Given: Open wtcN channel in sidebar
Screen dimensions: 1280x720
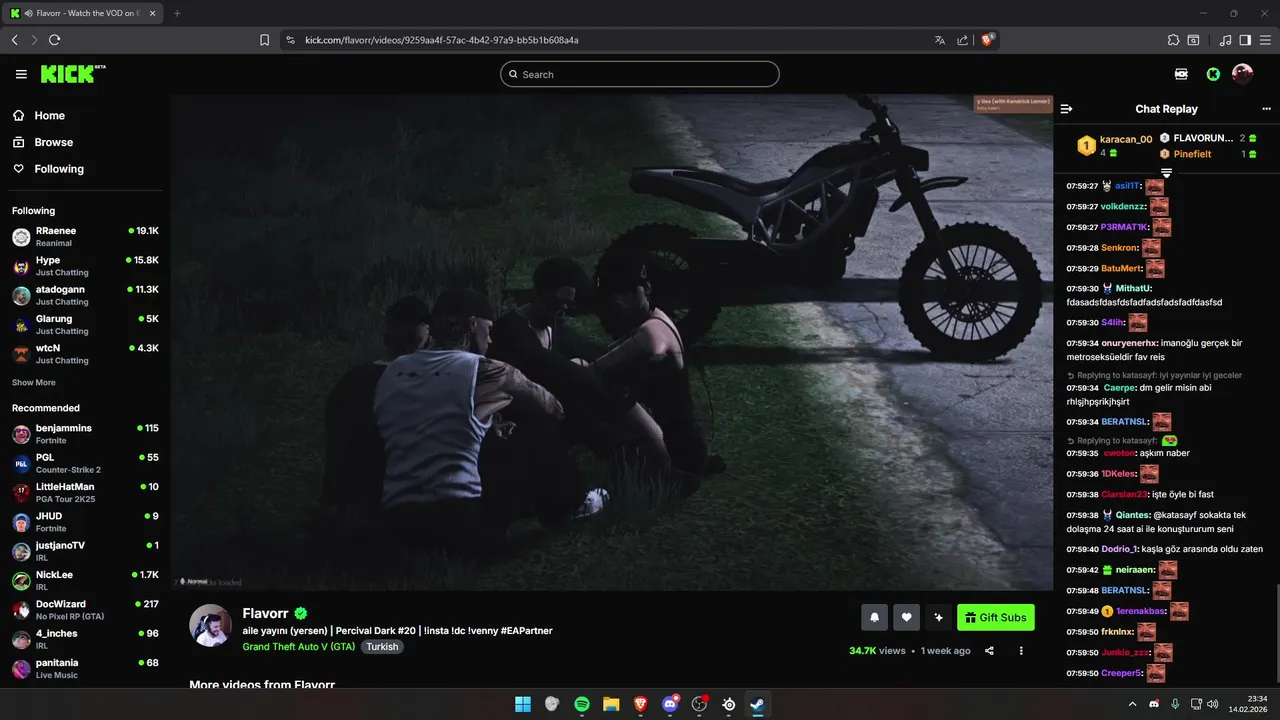Looking at the screenshot, I should point(86,354).
